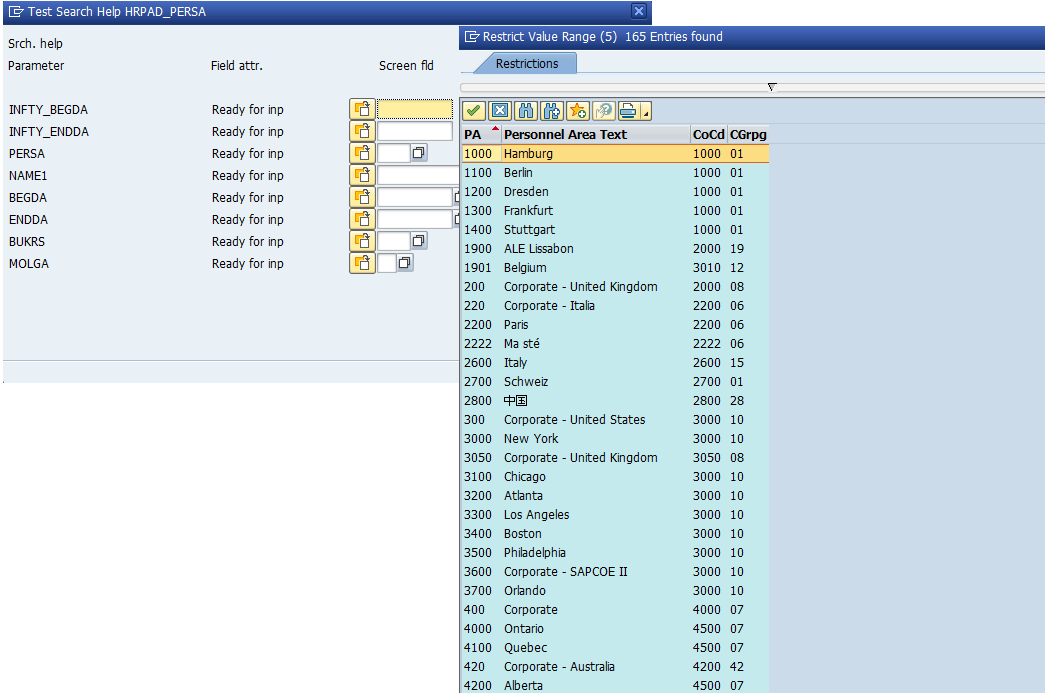Click the selection options icon for BEGDA
The height and width of the screenshot is (693, 1045).
click(363, 197)
